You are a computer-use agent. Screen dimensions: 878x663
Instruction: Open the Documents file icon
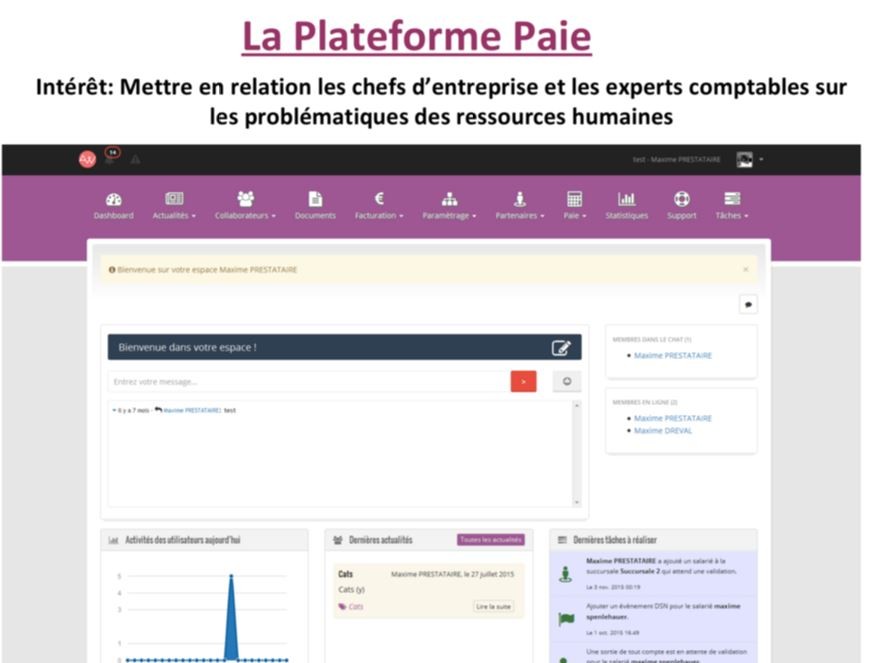[315, 199]
